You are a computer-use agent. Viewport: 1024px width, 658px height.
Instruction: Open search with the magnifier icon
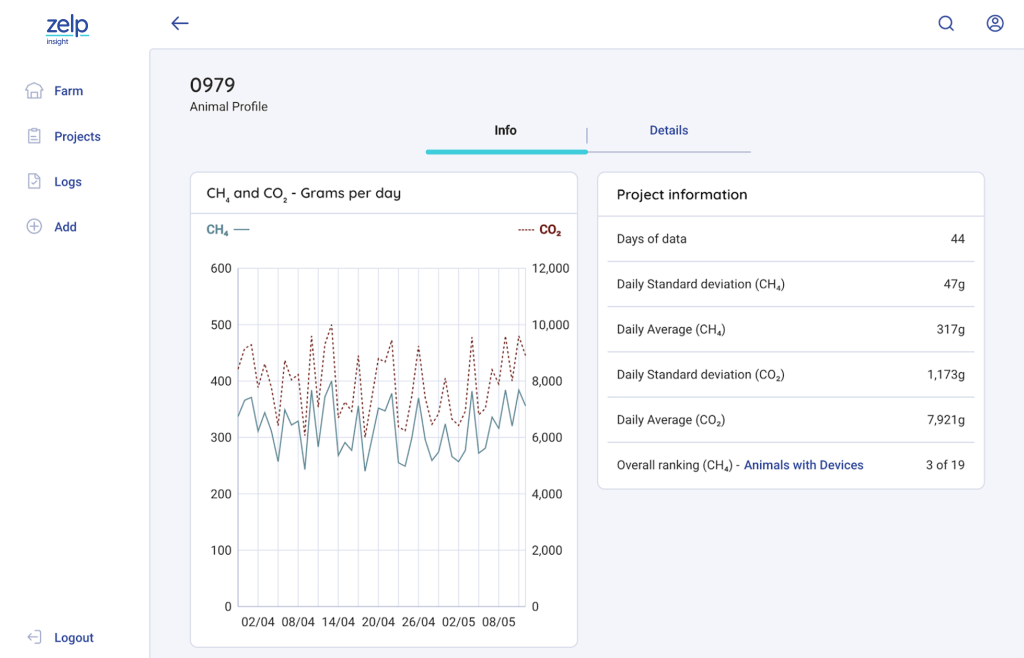click(946, 24)
